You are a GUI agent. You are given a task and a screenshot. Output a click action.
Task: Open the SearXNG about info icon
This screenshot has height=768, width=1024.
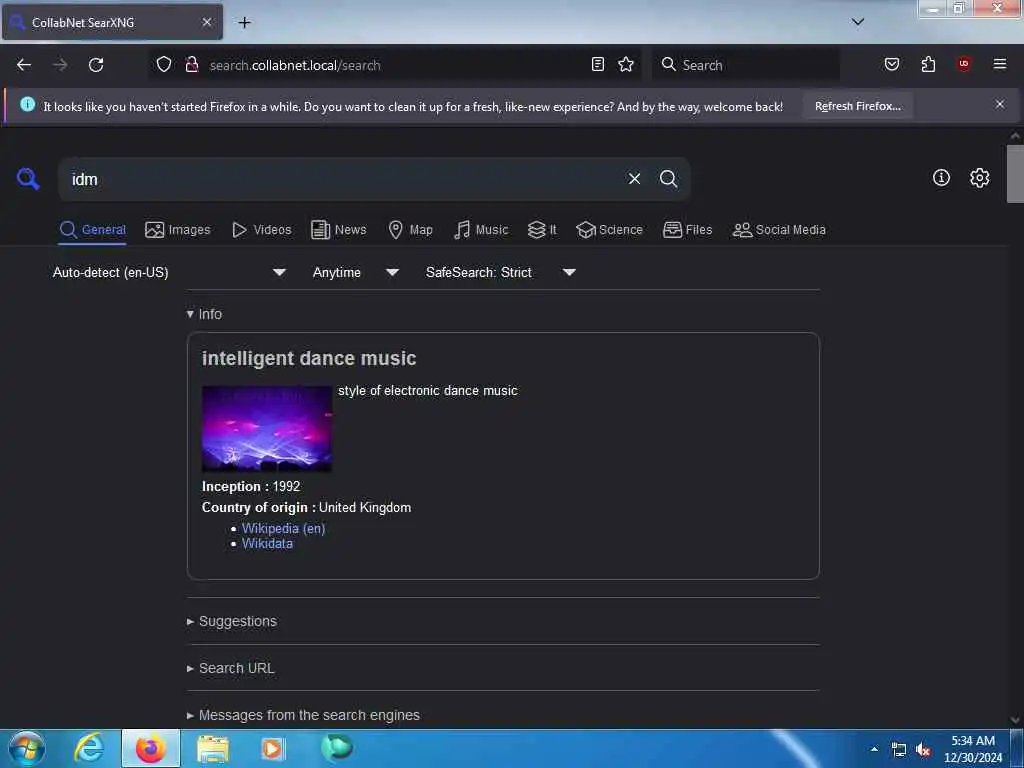tap(941, 178)
